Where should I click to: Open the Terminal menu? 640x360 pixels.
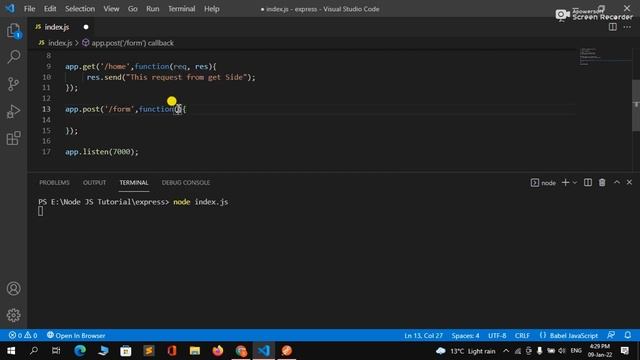pyautogui.click(x=182, y=9)
